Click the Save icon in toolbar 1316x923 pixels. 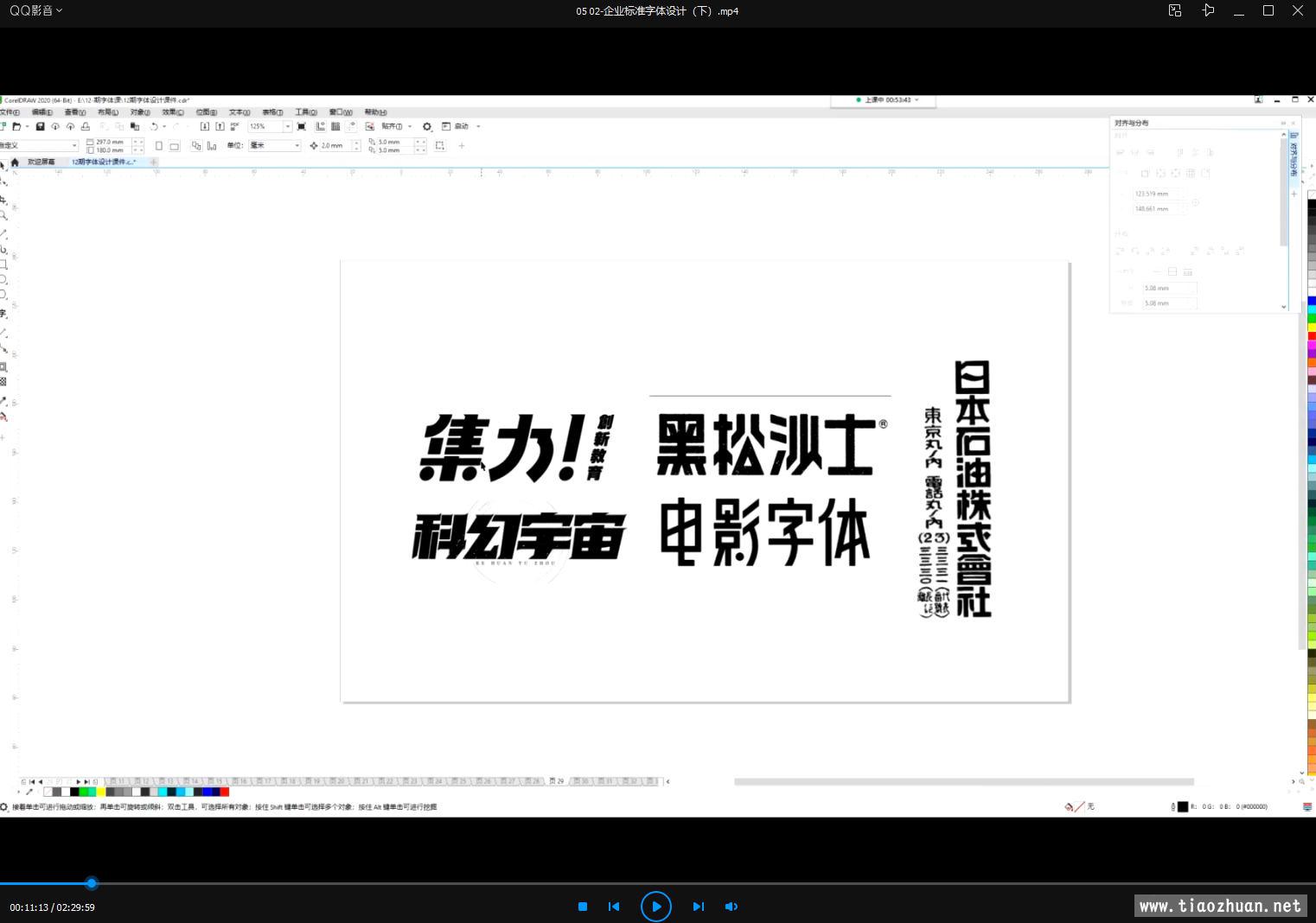(x=40, y=126)
